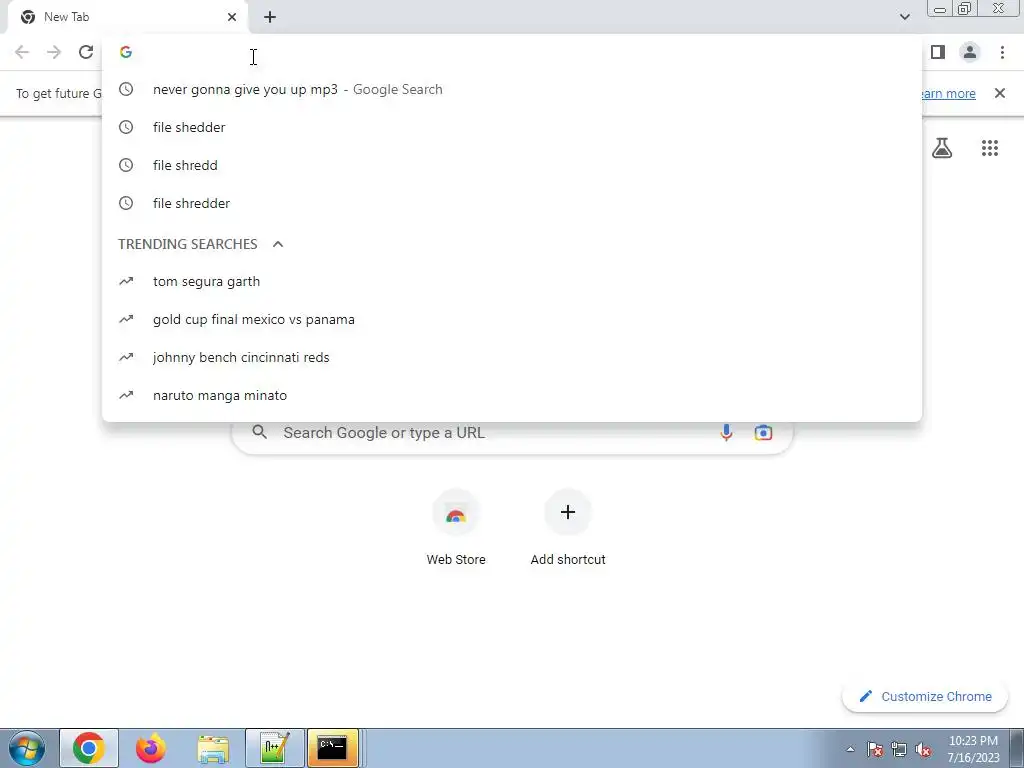
Task: Open the Web Store shortcut
Action: coord(456,529)
